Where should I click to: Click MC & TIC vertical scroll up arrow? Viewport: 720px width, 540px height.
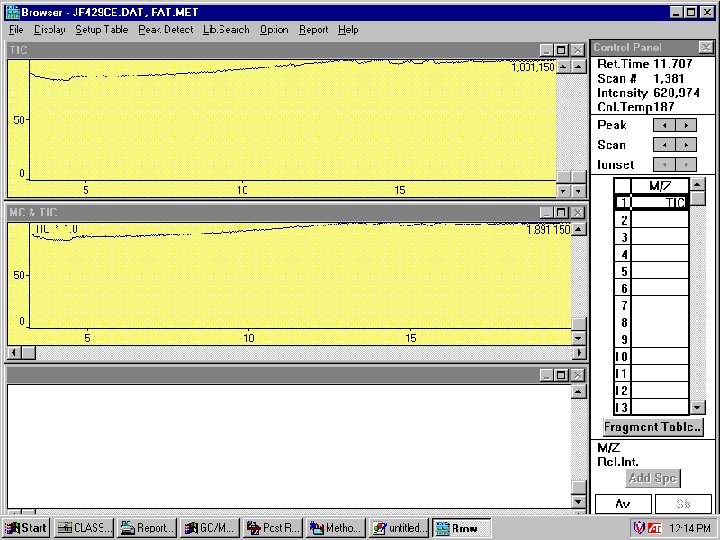[x=579, y=229]
